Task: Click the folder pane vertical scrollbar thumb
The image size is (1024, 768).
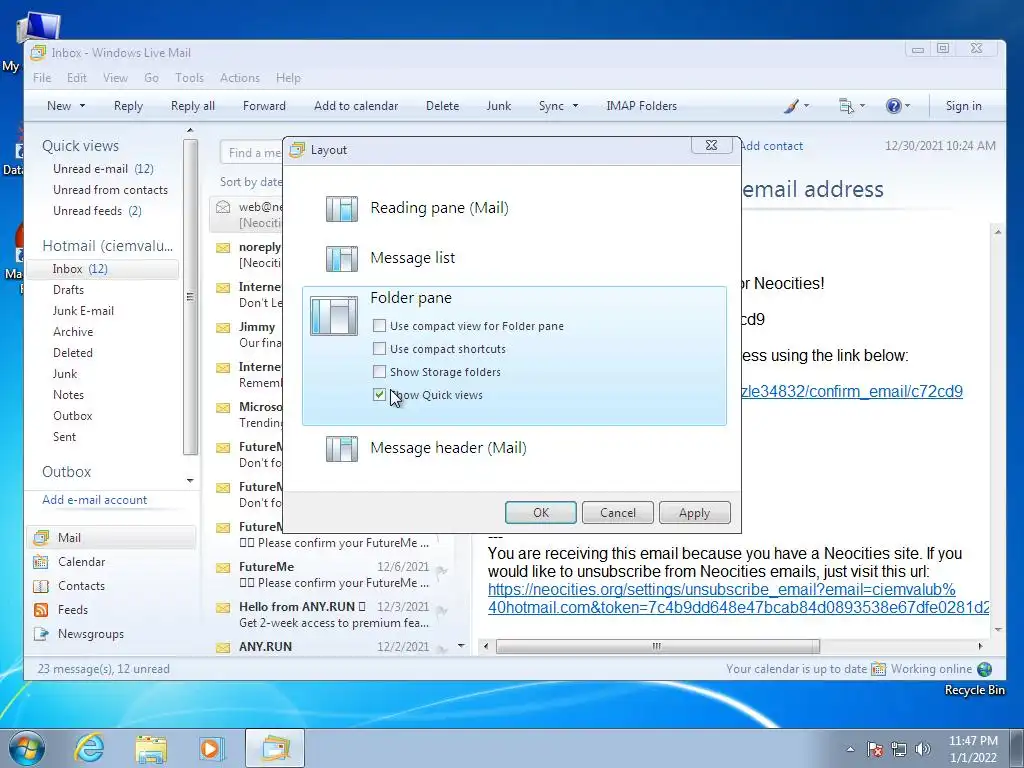Action: [190, 296]
